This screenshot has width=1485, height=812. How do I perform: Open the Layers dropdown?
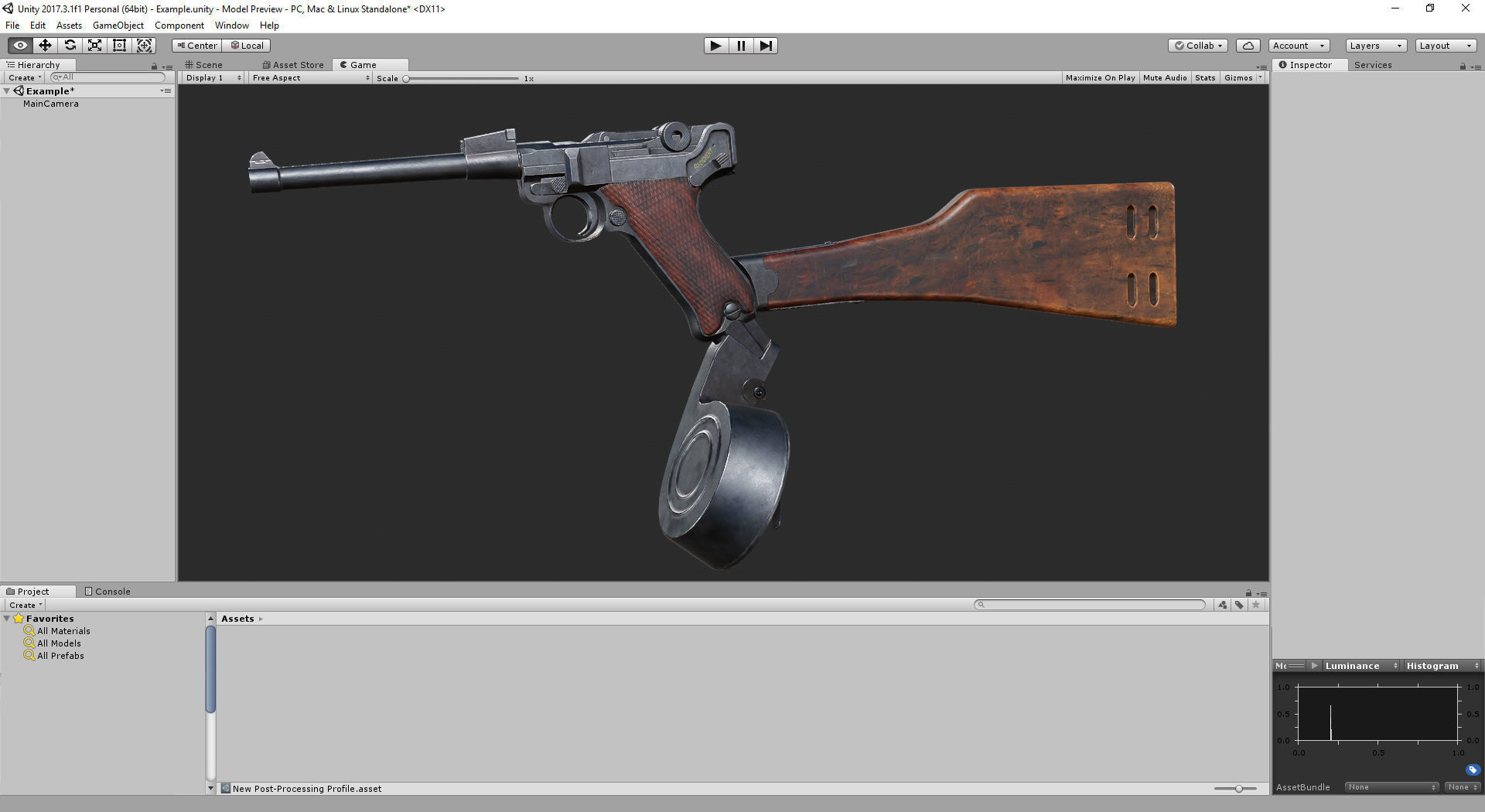tap(1375, 46)
